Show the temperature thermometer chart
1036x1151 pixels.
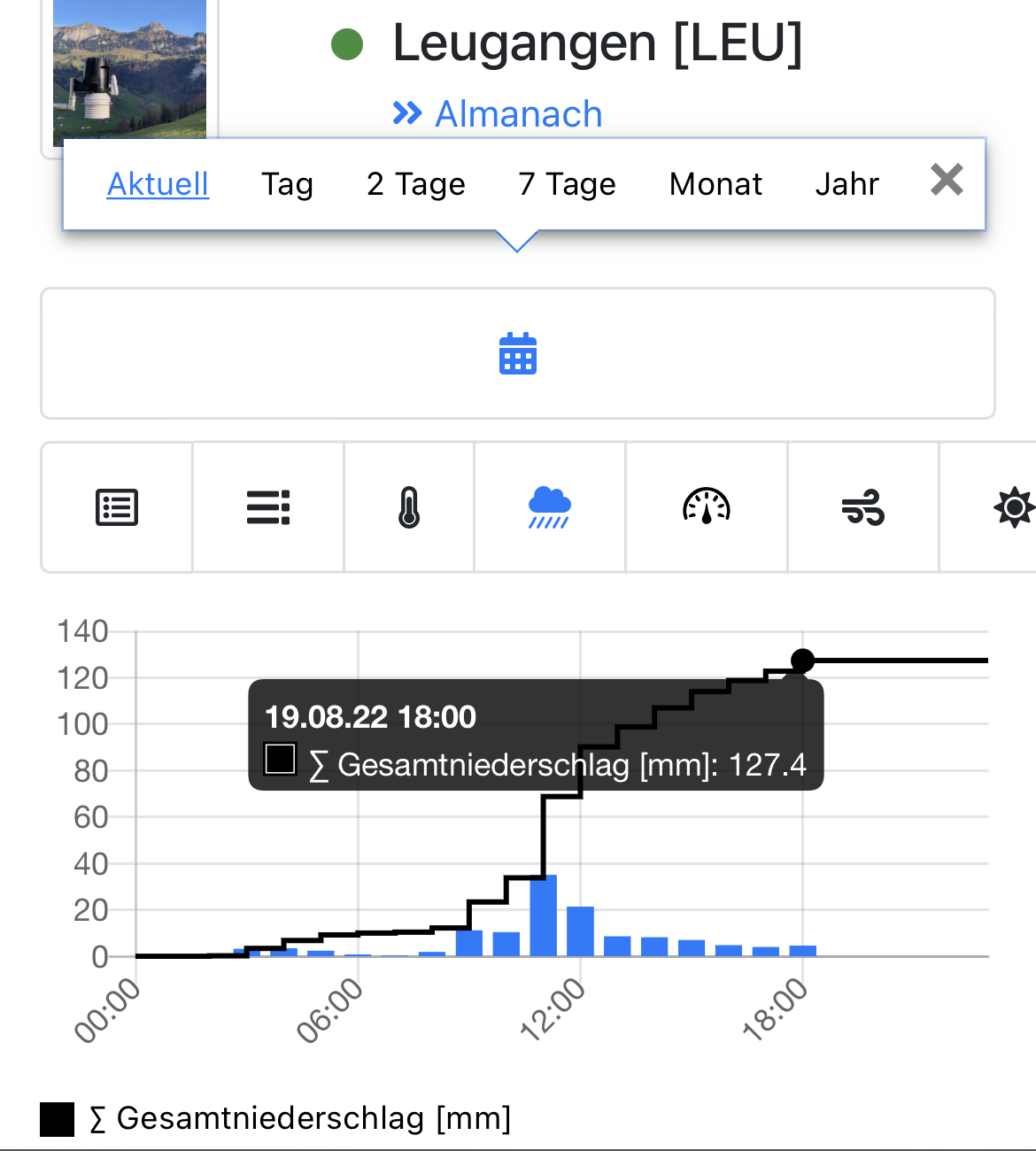coord(409,508)
